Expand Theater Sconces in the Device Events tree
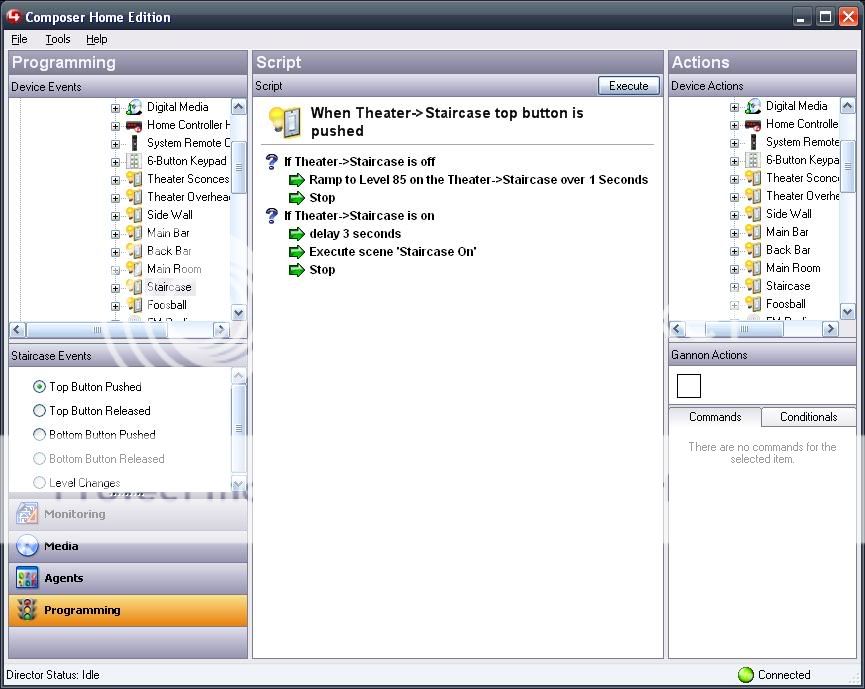The image size is (865, 689). point(116,179)
